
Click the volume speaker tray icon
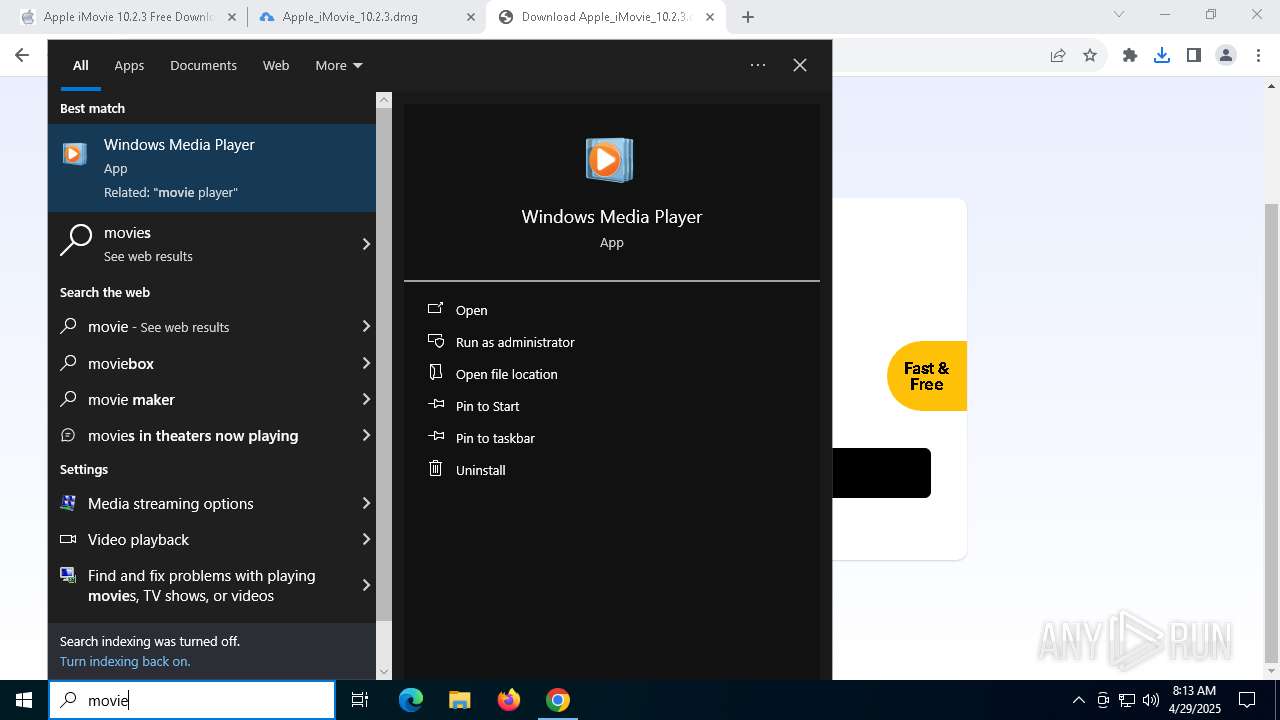(1150, 700)
